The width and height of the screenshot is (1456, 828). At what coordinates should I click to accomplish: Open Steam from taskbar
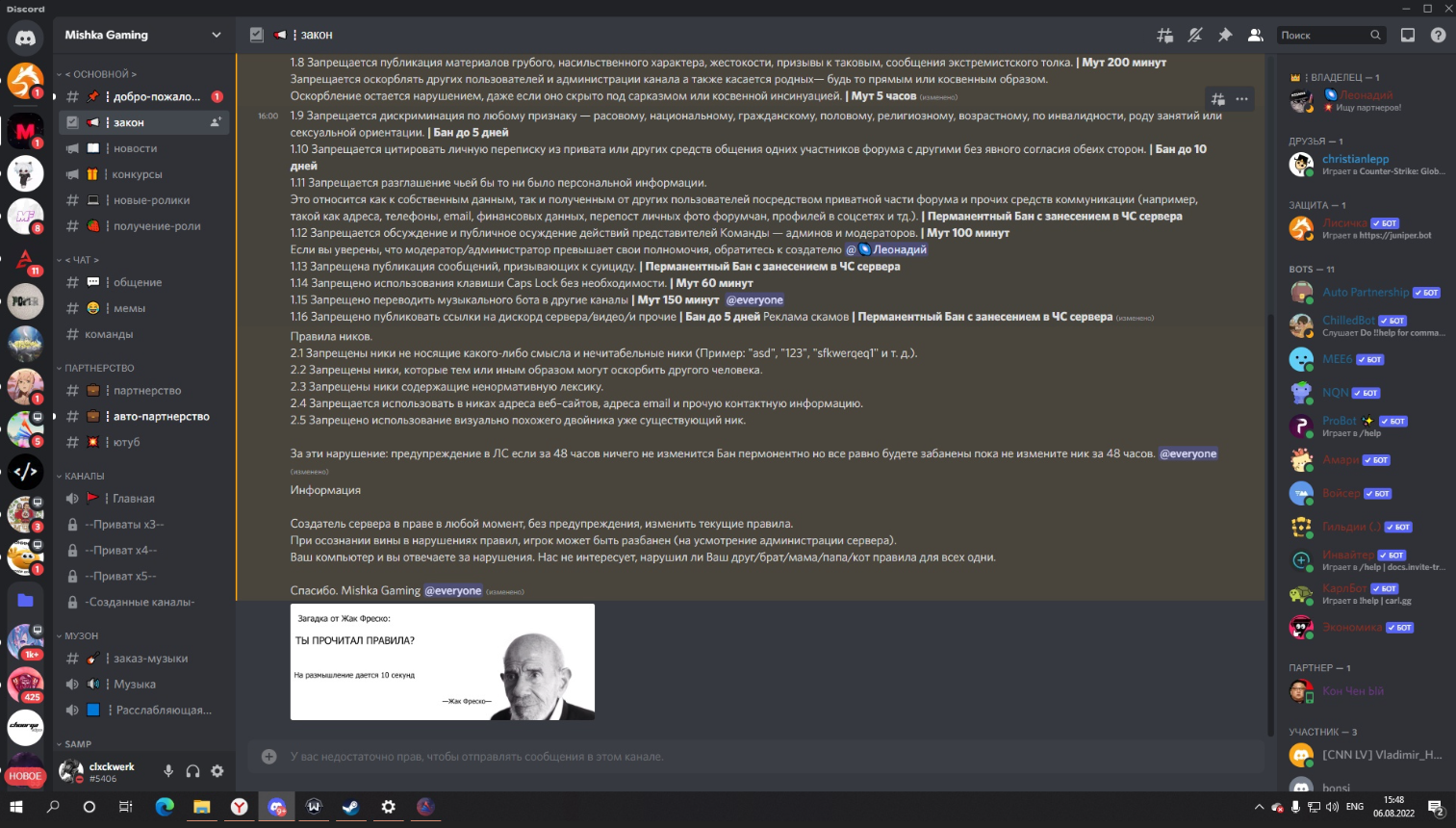pos(351,807)
